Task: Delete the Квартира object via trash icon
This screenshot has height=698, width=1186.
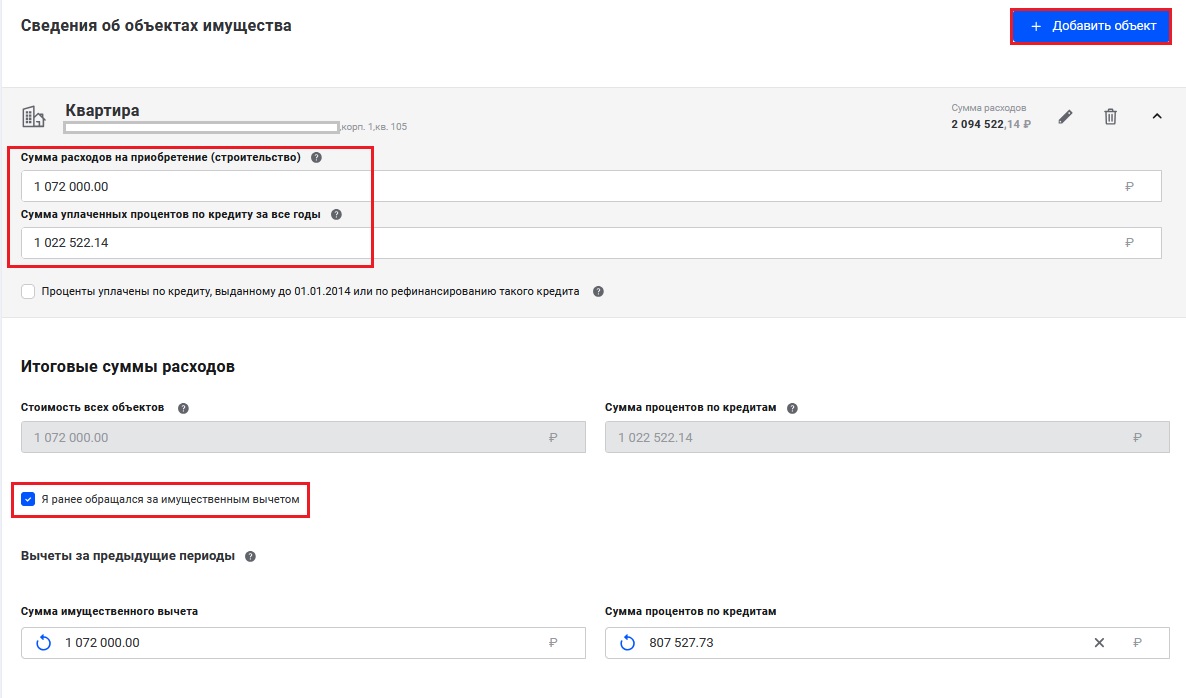Action: coord(1110,117)
